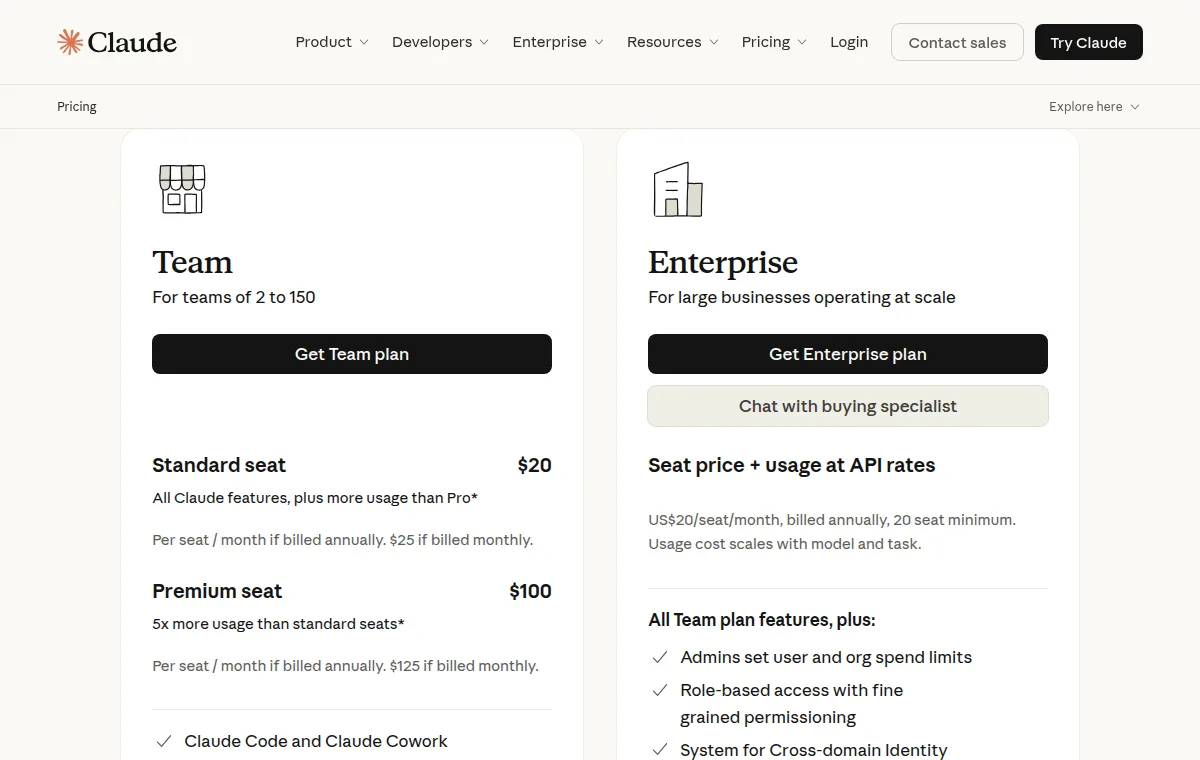This screenshot has width=1200, height=760.
Task: Click checkmark beside Claude Code and Claude Cowork
Action: point(164,741)
